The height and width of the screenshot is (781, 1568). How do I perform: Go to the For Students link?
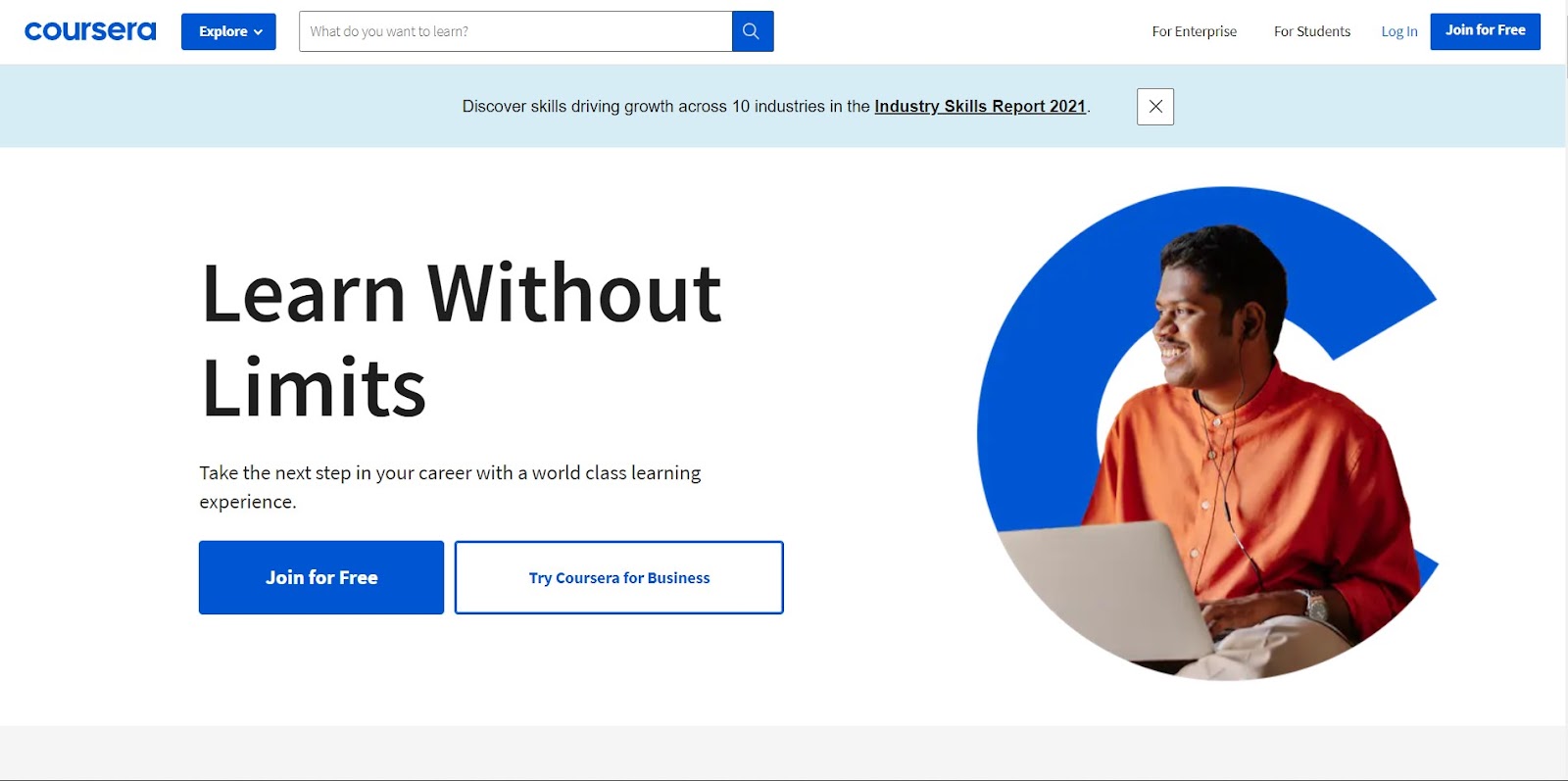tap(1311, 31)
